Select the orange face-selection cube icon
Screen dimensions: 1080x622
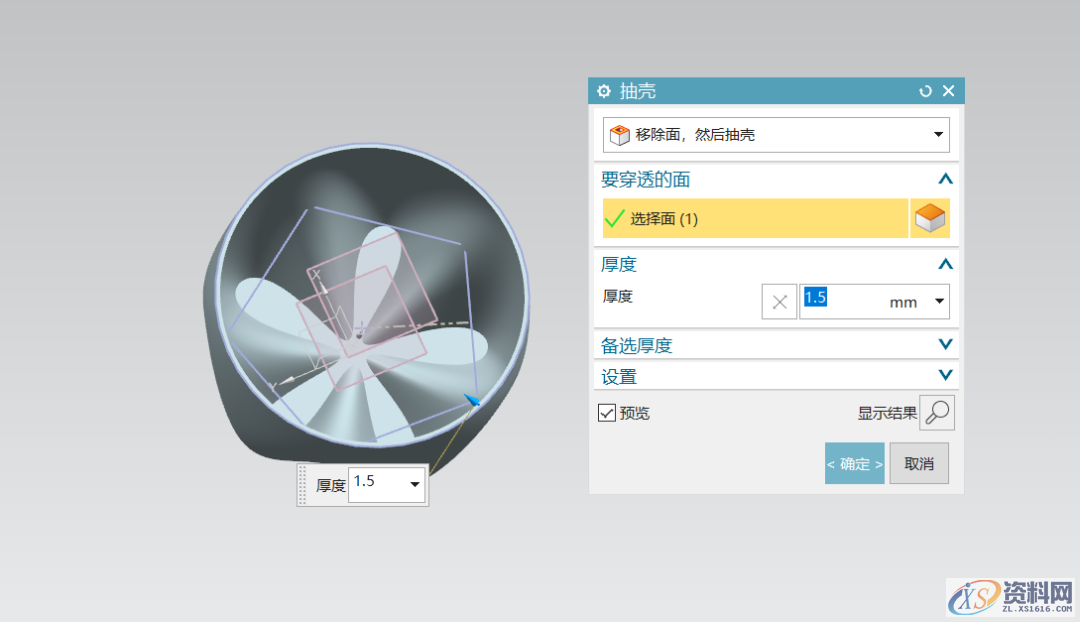tap(931, 218)
